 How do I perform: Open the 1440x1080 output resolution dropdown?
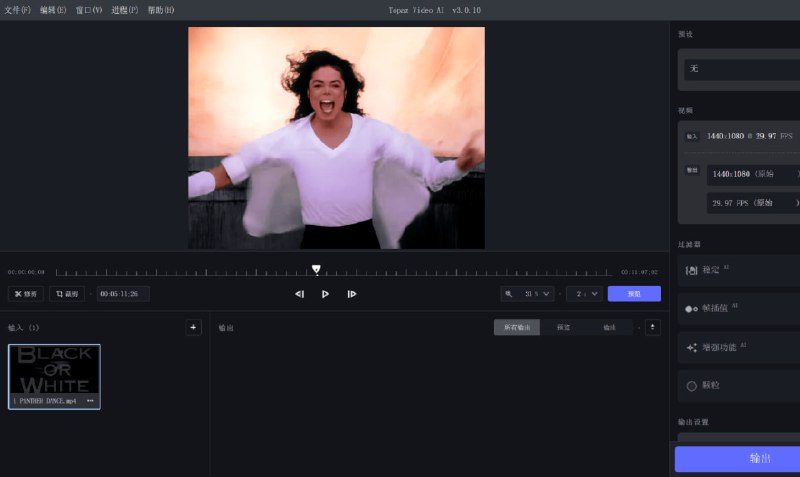[x=752, y=174]
